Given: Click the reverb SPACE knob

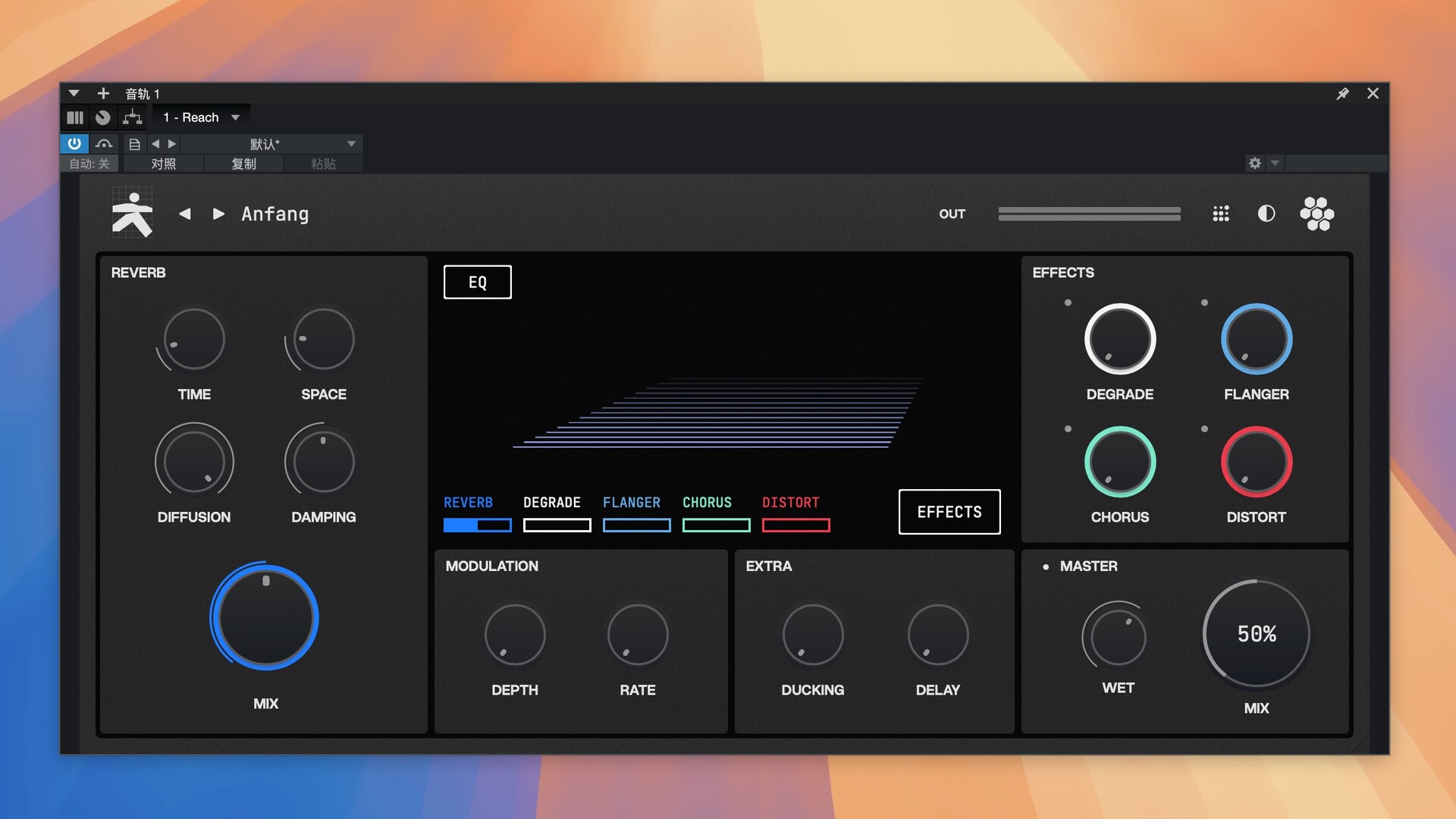Looking at the screenshot, I should click(324, 339).
